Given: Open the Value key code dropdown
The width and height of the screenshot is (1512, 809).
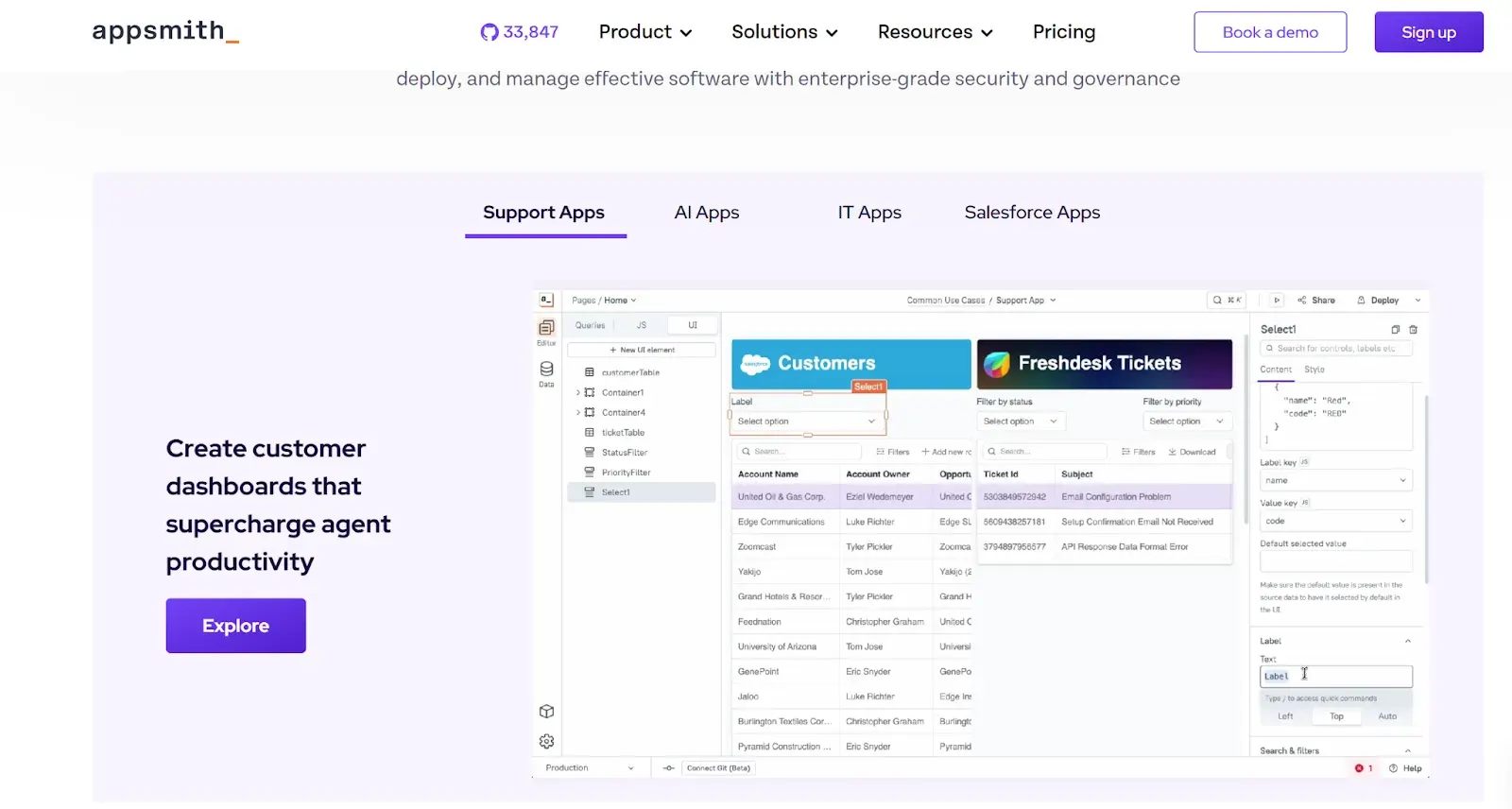Looking at the screenshot, I should (1336, 521).
